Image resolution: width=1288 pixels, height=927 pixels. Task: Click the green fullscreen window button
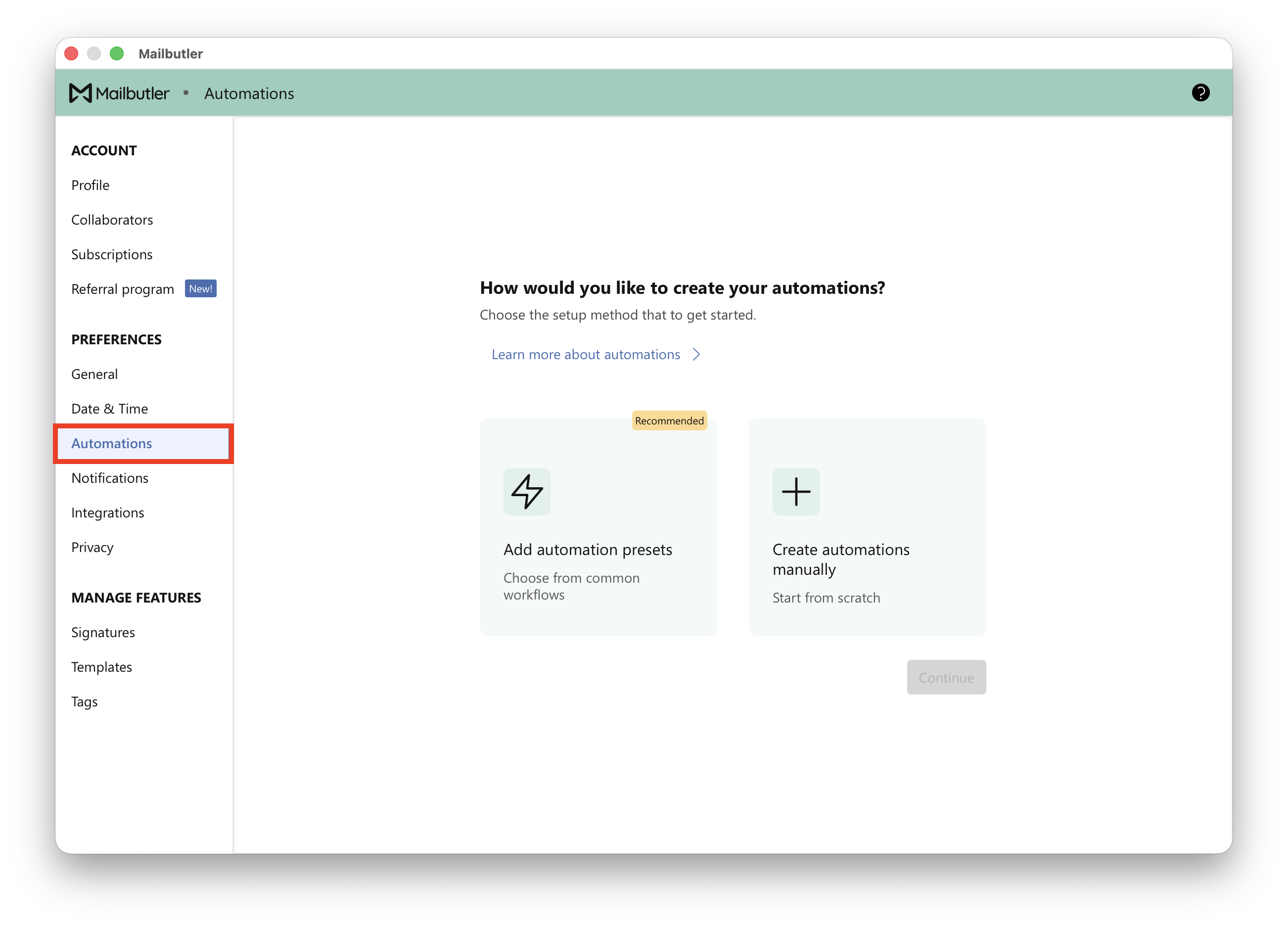116,53
